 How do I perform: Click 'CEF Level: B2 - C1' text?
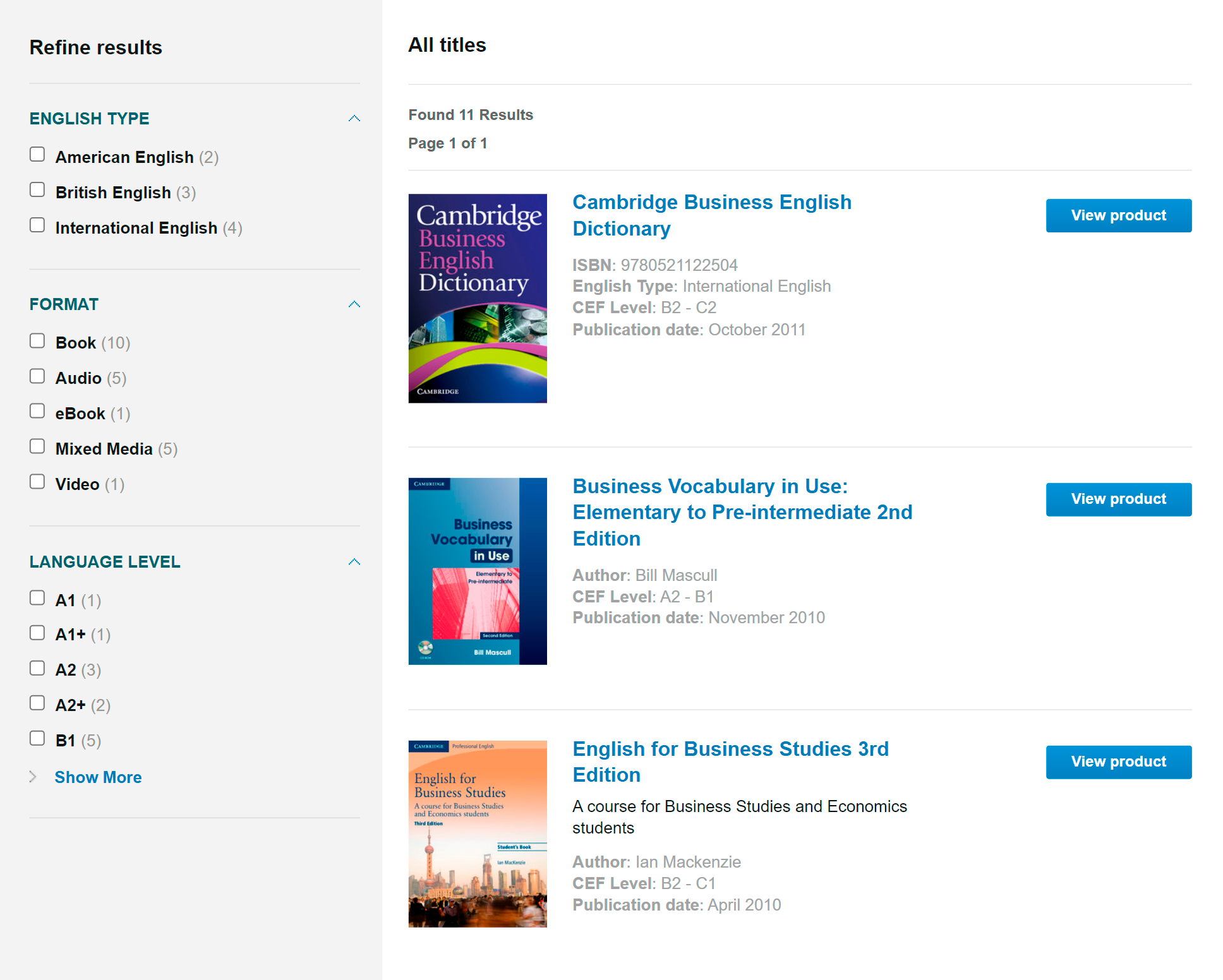point(644,883)
